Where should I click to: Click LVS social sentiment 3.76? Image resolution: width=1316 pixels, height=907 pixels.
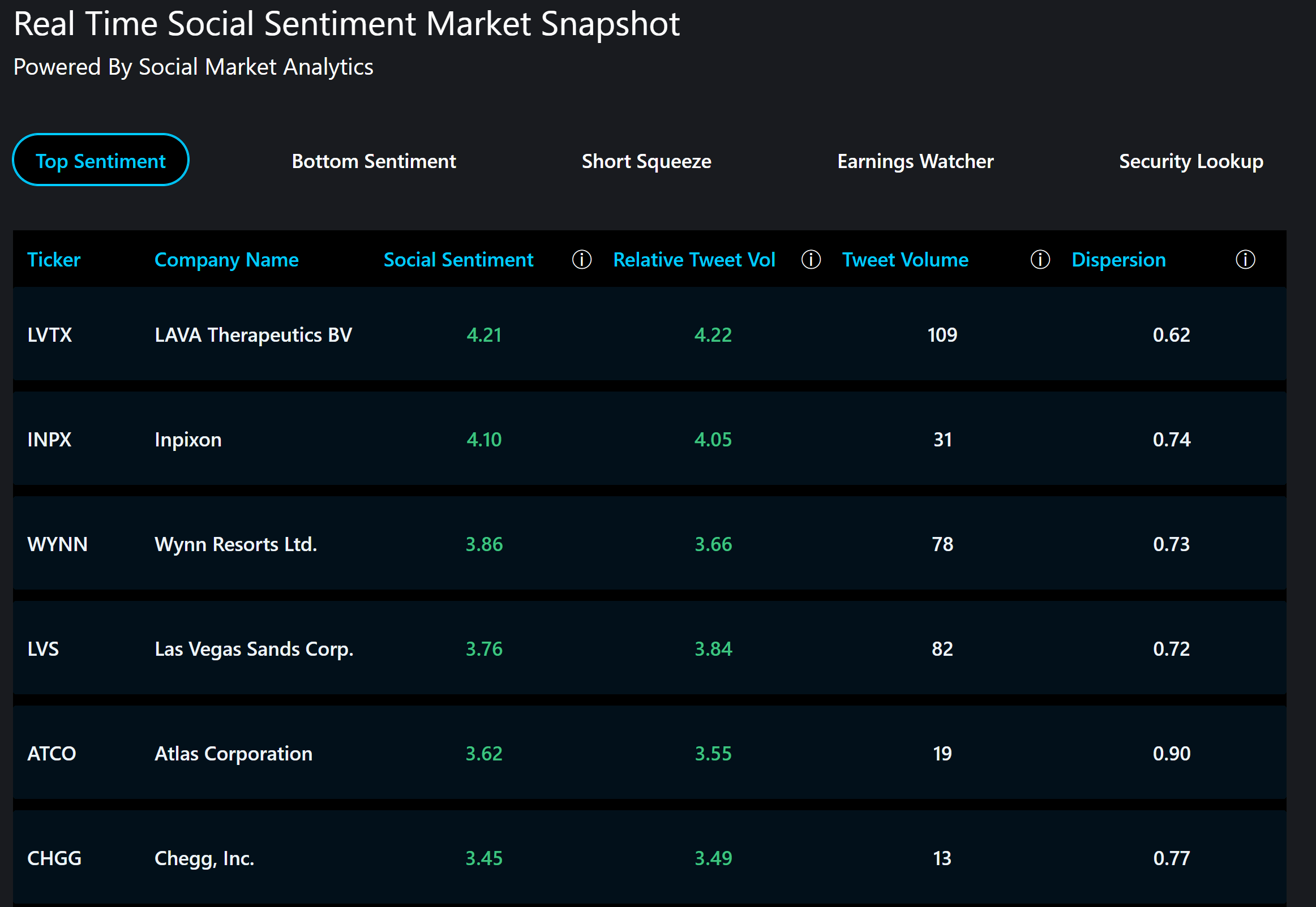tap(485, 648)
